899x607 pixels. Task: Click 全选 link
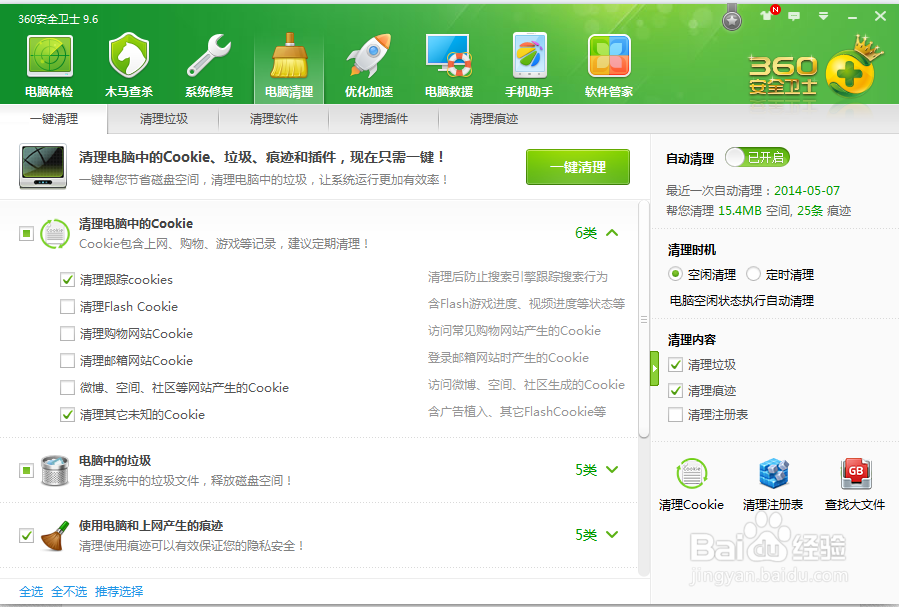click(x=31, y=591)
